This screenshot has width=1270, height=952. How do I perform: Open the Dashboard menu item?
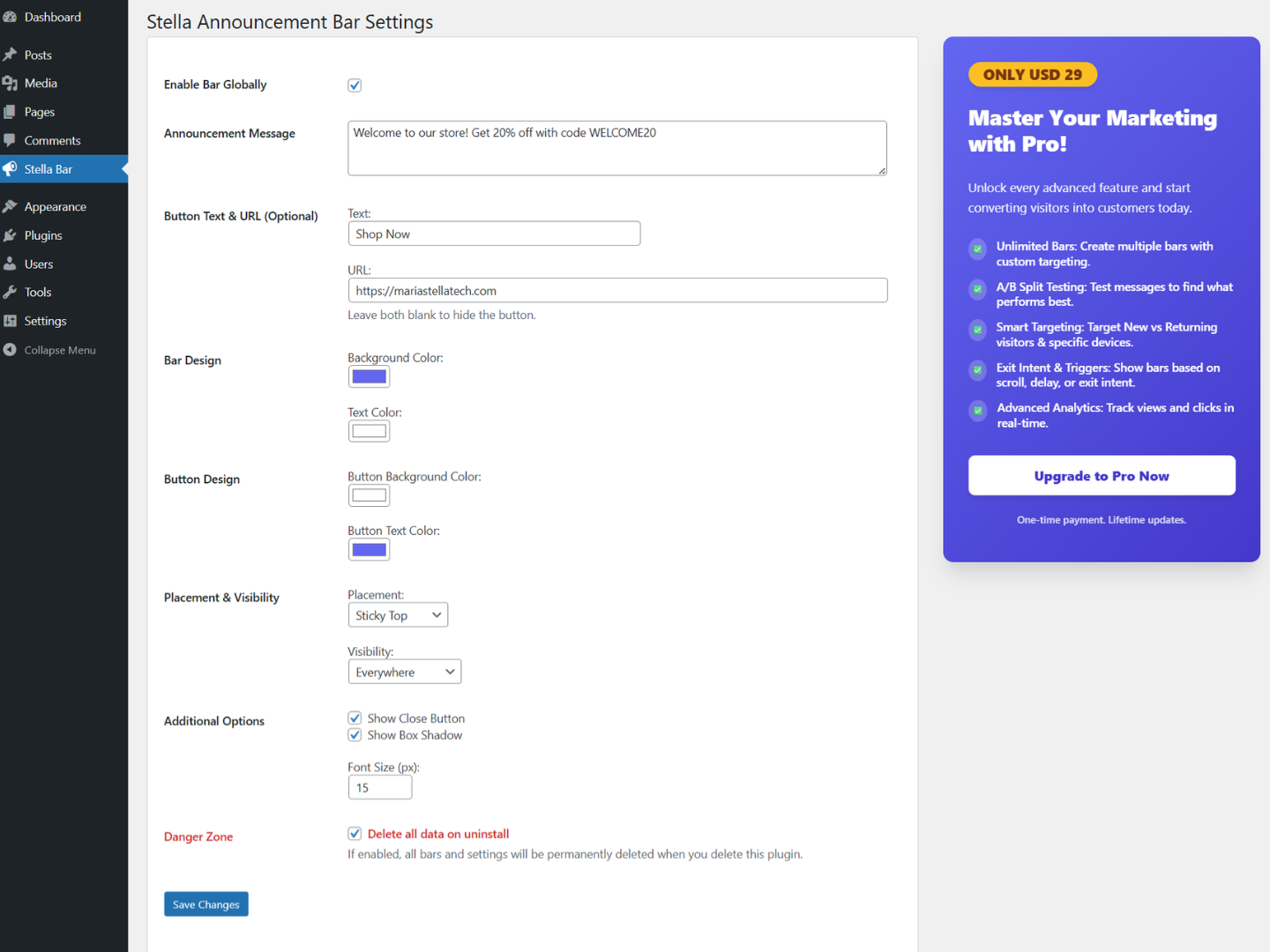pyautogui.click(x=52, y=16)
